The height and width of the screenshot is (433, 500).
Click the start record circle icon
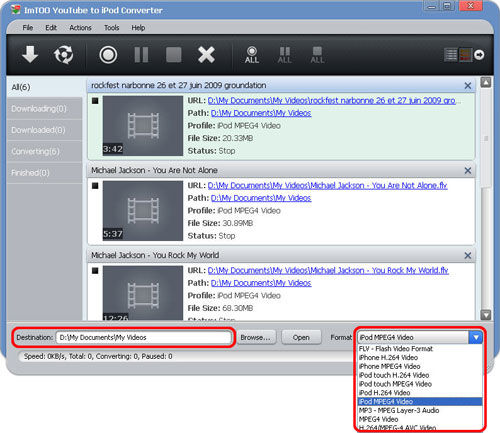click(x=108, y=55)
